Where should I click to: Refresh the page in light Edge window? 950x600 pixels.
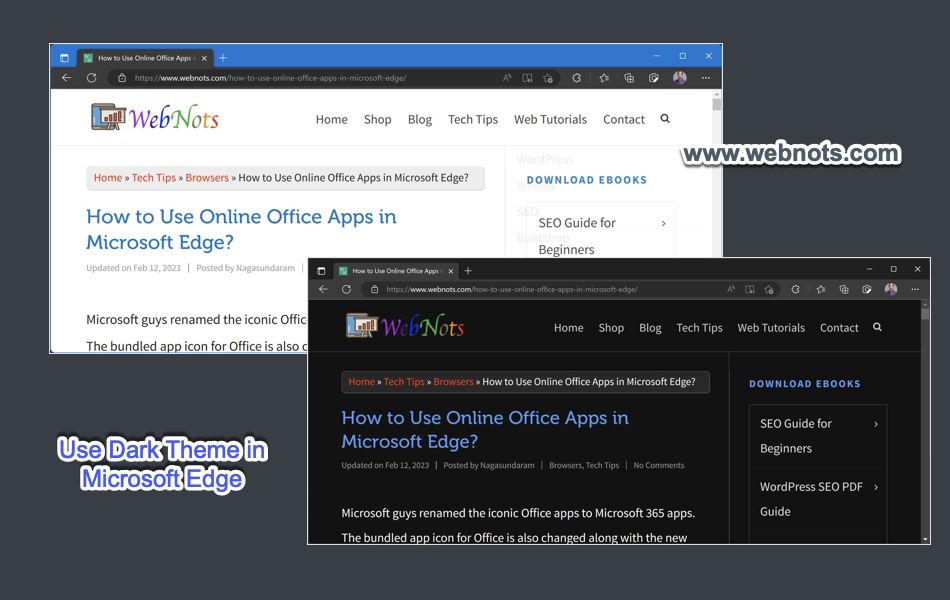click(91, 78)
